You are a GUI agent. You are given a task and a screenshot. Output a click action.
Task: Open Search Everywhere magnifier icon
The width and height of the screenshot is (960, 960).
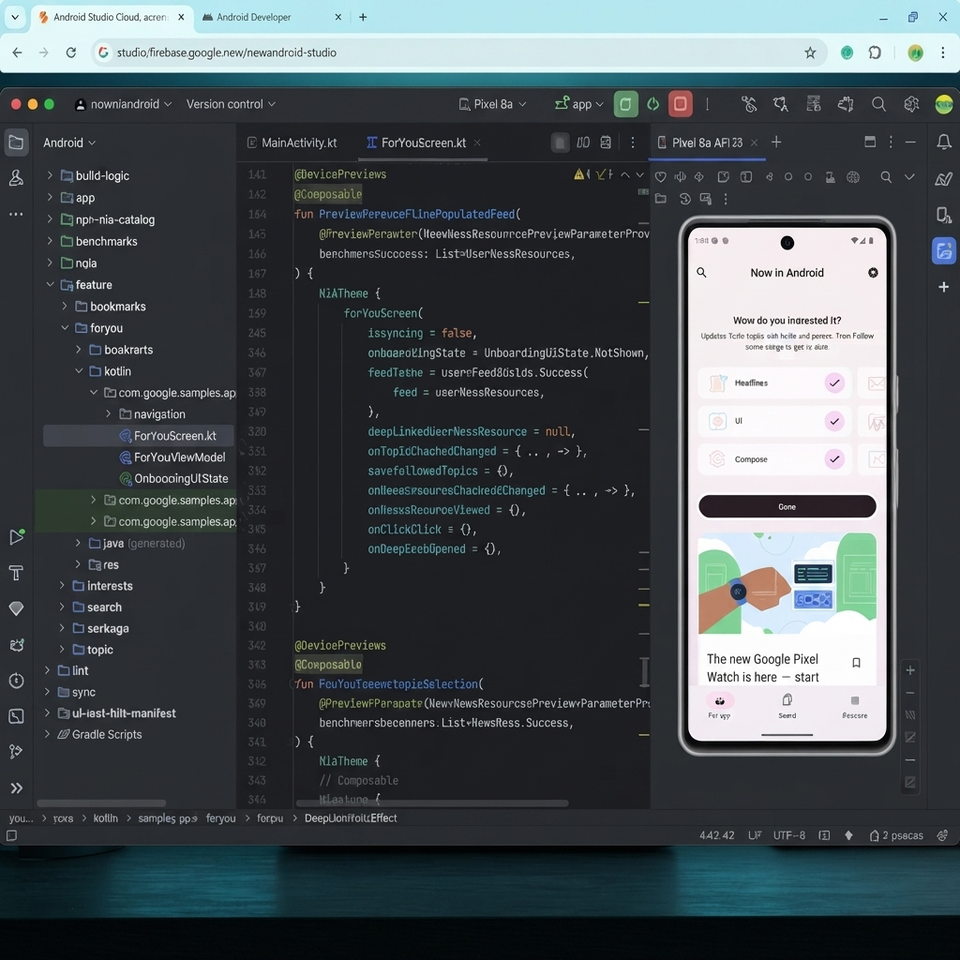(x=878, y=104)
